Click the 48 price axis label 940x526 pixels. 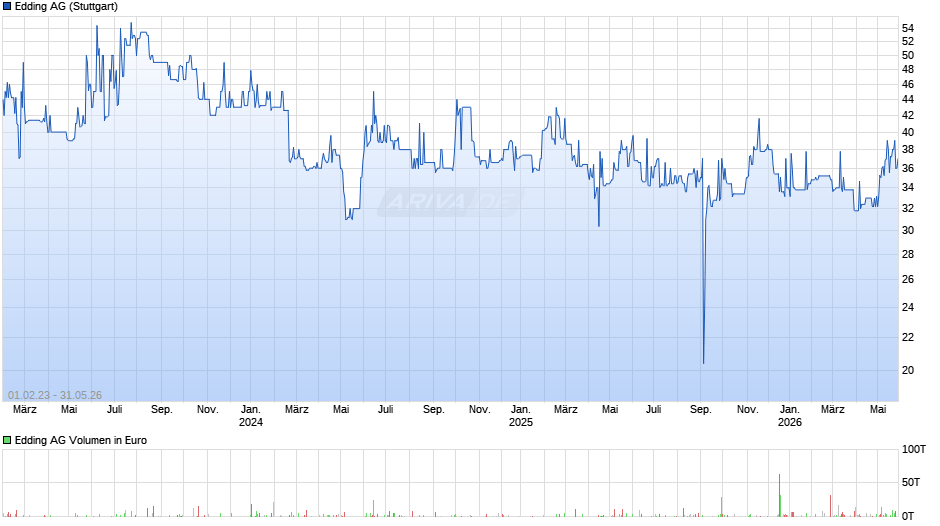pyautogui.click(x=908, y=70)
